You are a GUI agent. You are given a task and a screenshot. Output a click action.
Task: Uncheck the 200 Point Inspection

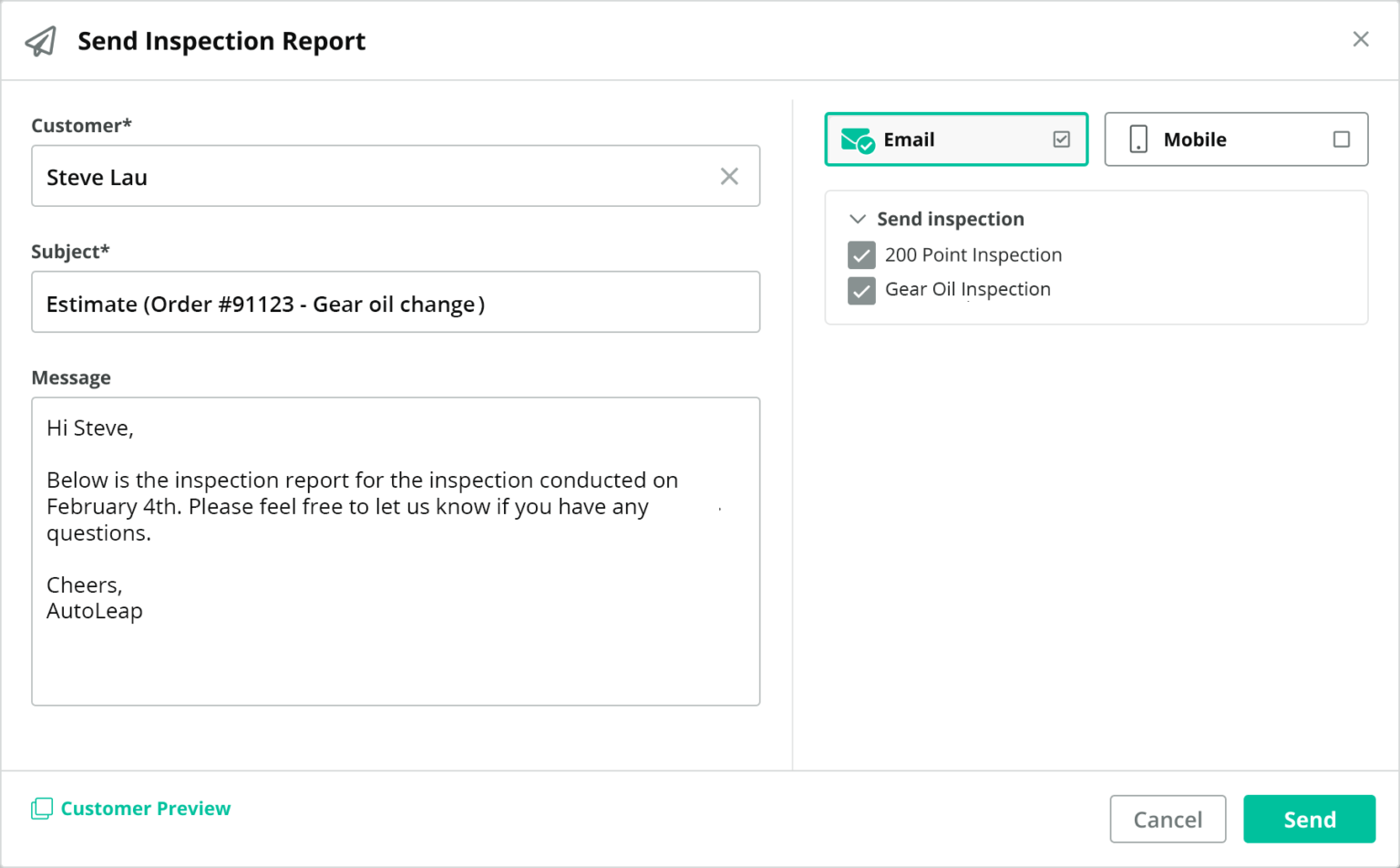(x=860, y=254)
